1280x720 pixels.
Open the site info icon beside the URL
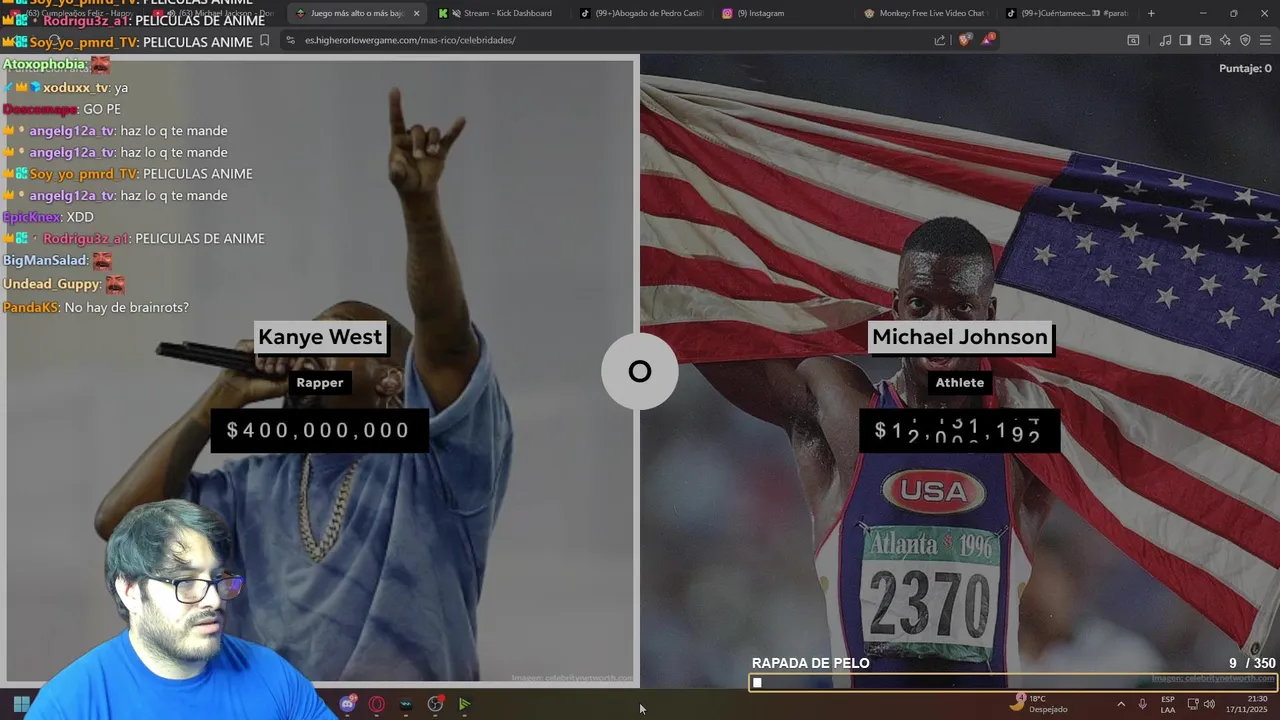(290, 40)
